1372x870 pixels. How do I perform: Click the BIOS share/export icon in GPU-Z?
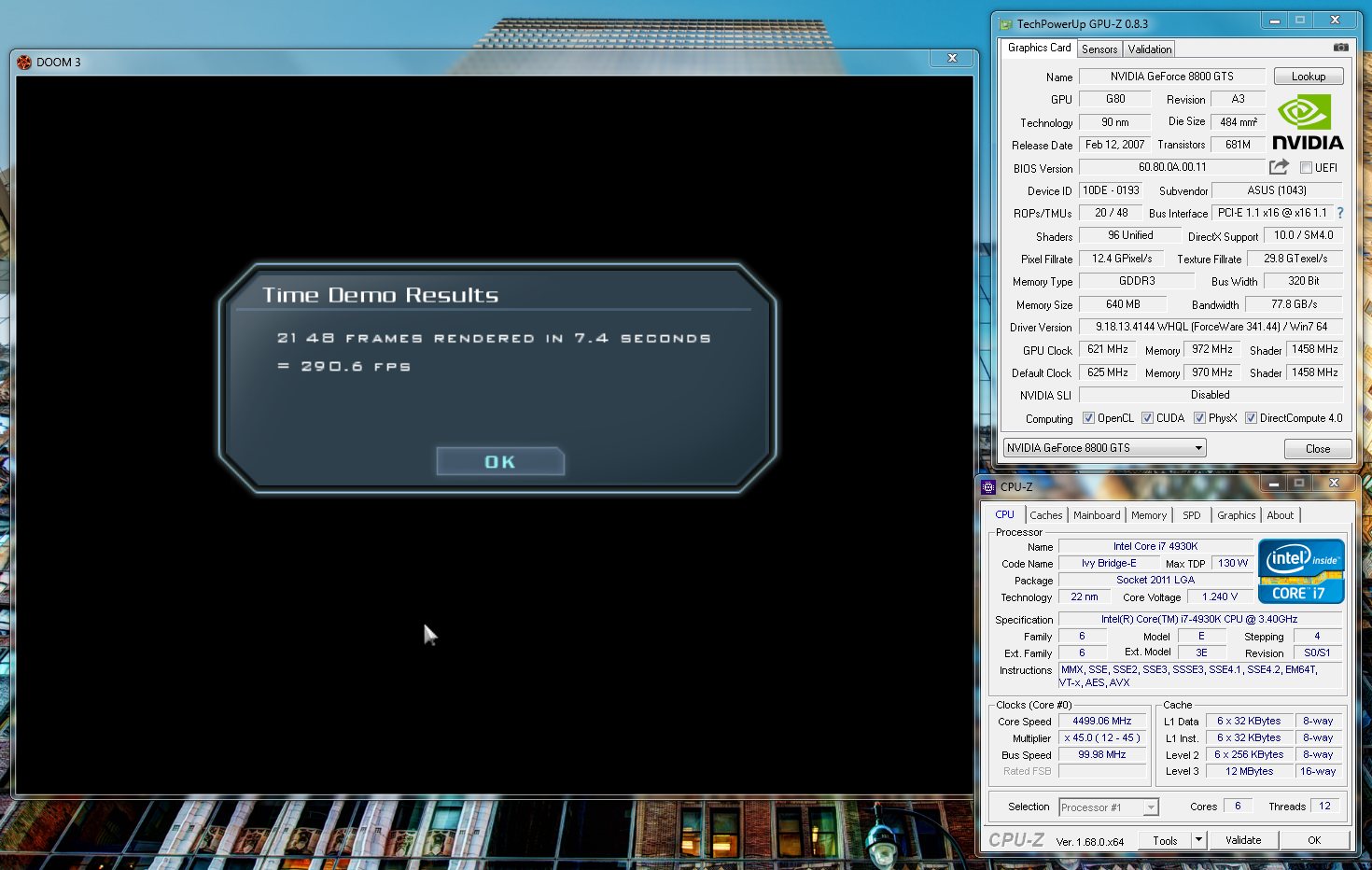coord(1279,167)
